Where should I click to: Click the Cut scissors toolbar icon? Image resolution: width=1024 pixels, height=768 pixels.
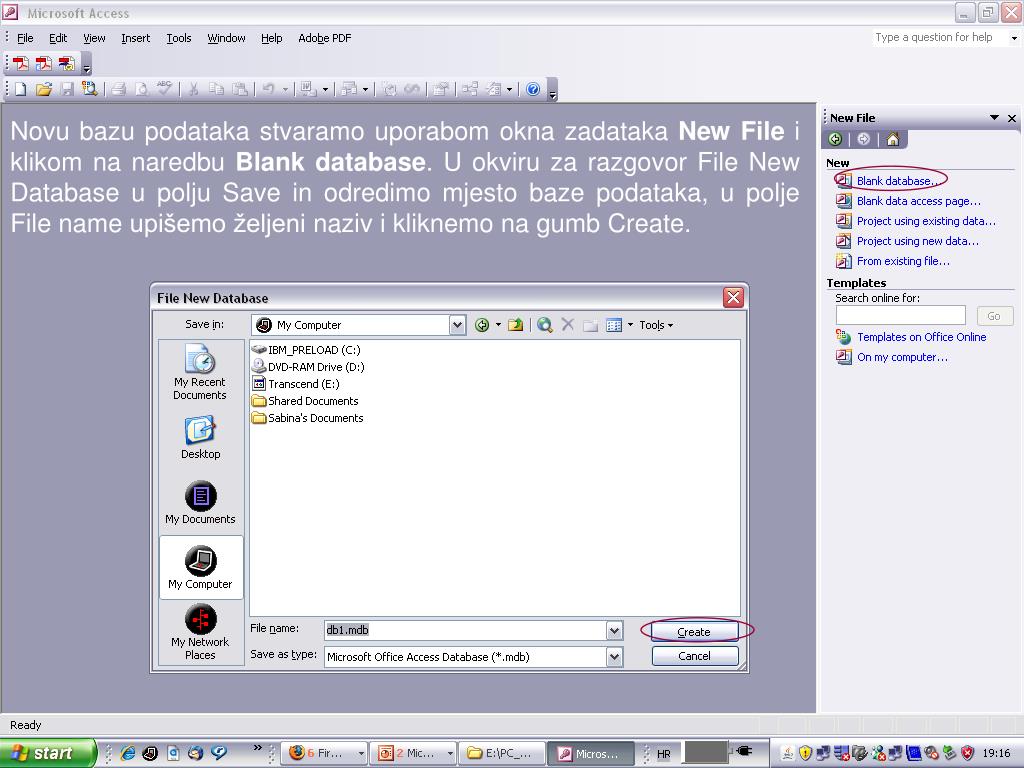coord(193,89)
